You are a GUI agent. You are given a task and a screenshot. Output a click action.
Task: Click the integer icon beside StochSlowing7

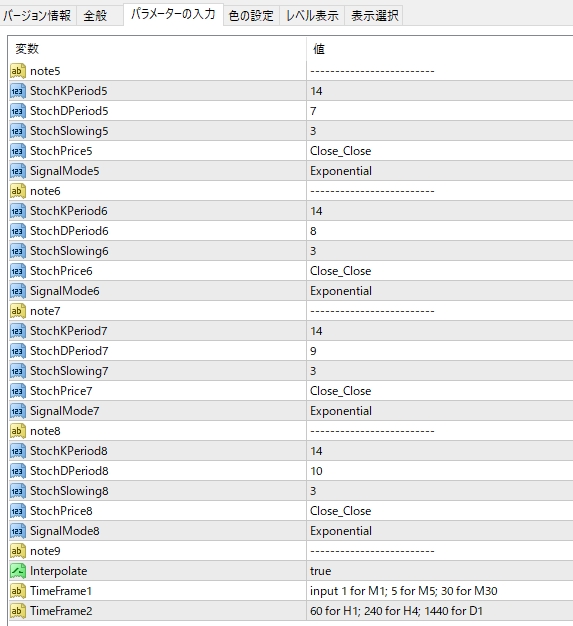(x=18, y=371)
